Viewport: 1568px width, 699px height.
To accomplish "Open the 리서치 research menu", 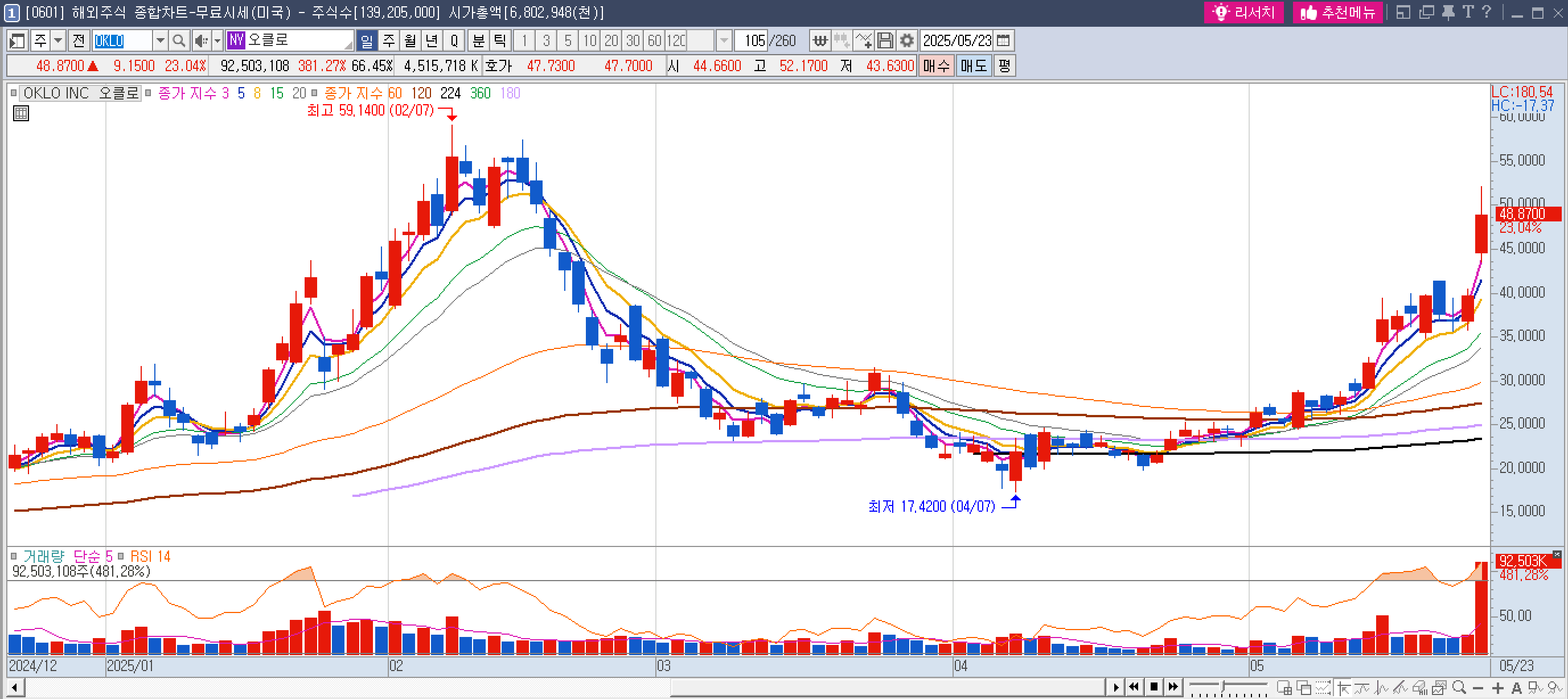I will pyautogui.click(x=1243, y=12).
